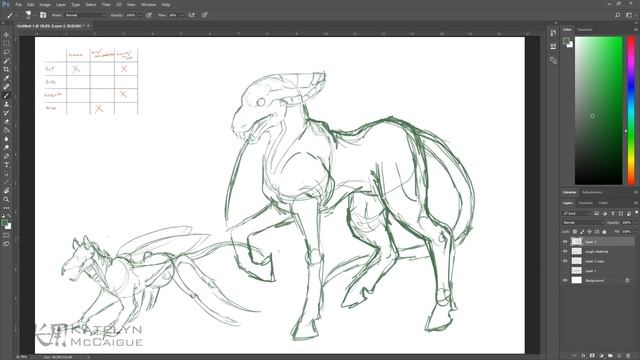
Task: Open the File menu
Action: 18,4
